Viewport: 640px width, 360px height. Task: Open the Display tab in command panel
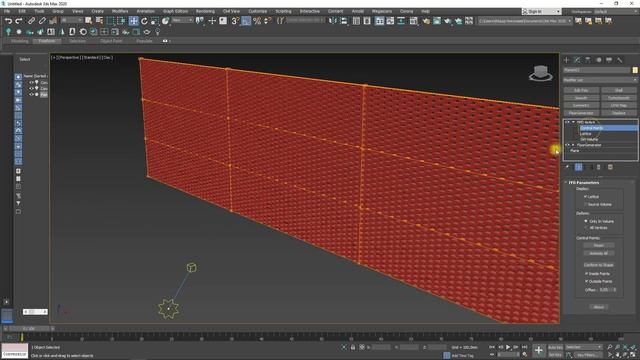click(x=609, y=60)
